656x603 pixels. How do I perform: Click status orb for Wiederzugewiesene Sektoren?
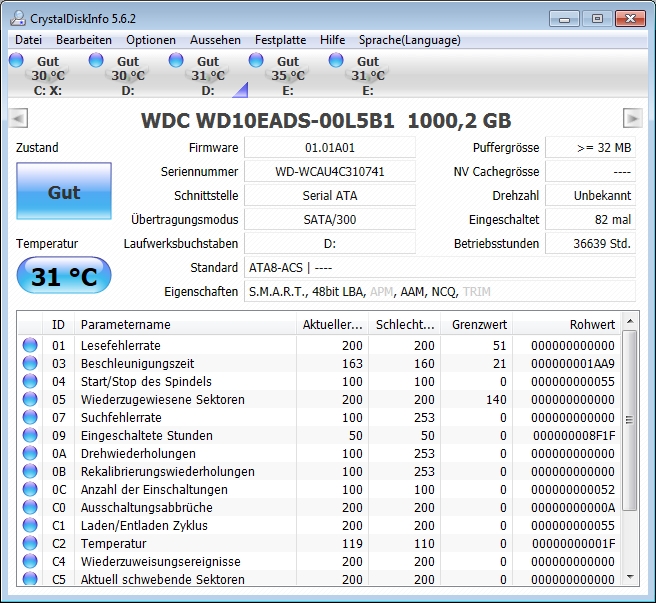click(x=30, y=399)
